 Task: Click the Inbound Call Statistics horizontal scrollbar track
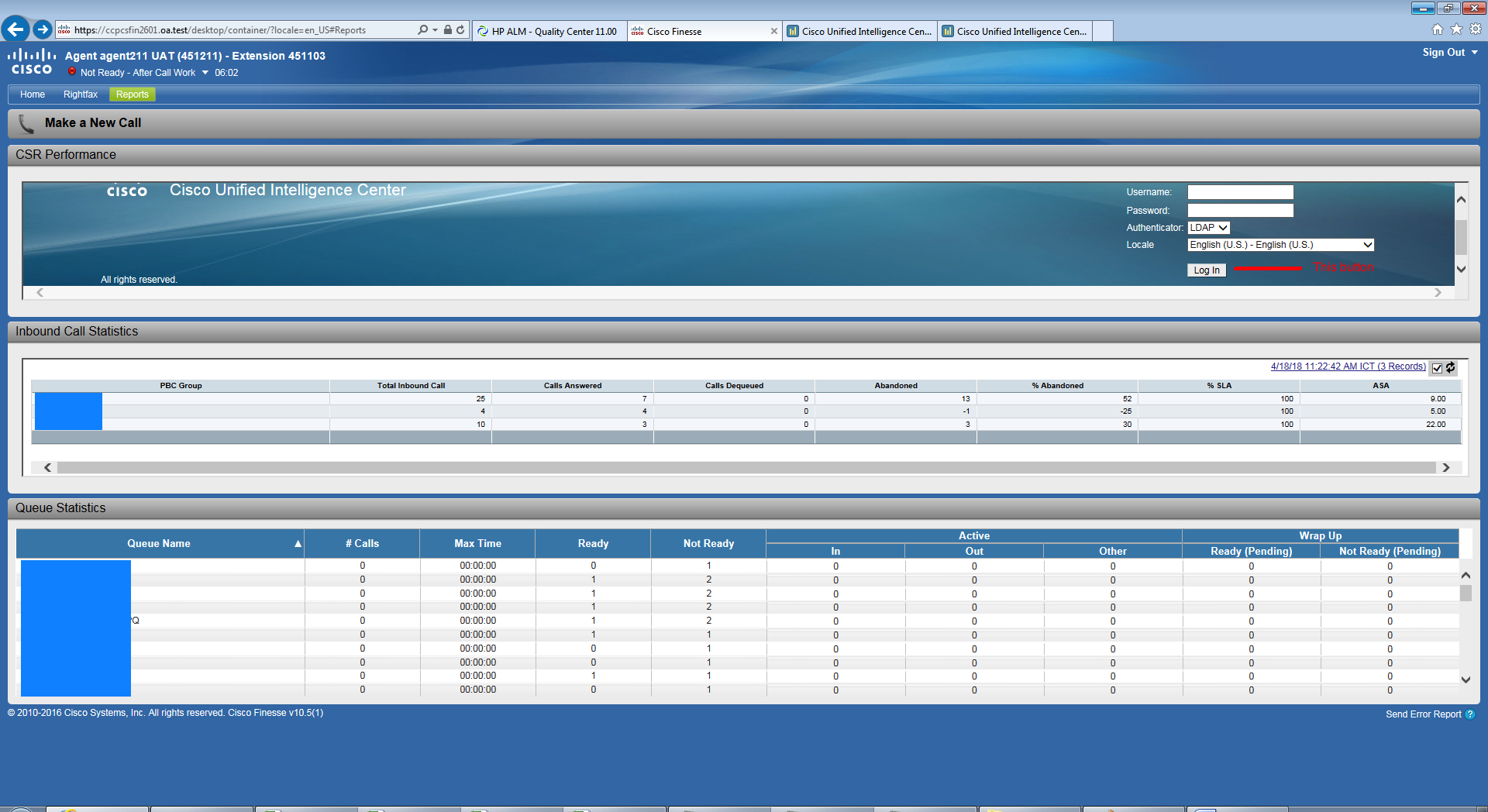pyautogui.click(x=746, y=467)
